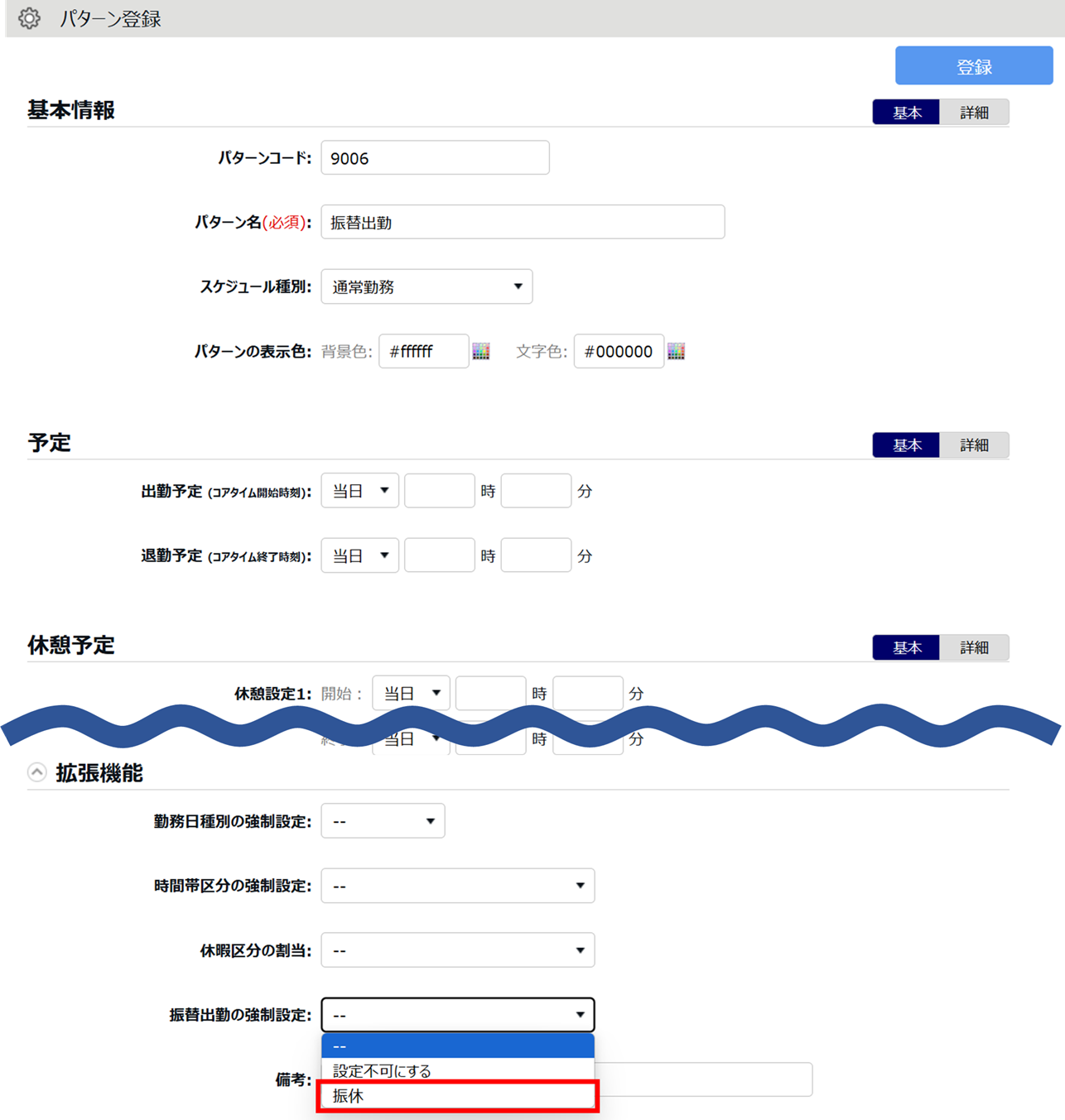Open background color picker palette icon

(x=481, y=351)
